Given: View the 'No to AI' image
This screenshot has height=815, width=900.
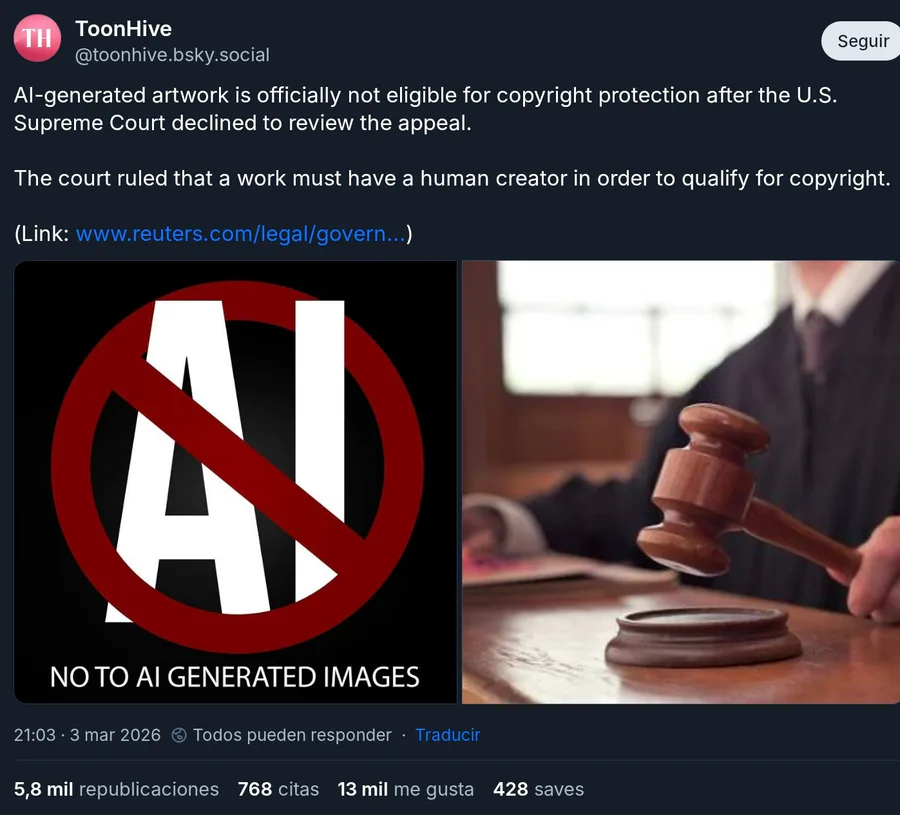Looking at the screenshot, I should click(x=235, y=482).
